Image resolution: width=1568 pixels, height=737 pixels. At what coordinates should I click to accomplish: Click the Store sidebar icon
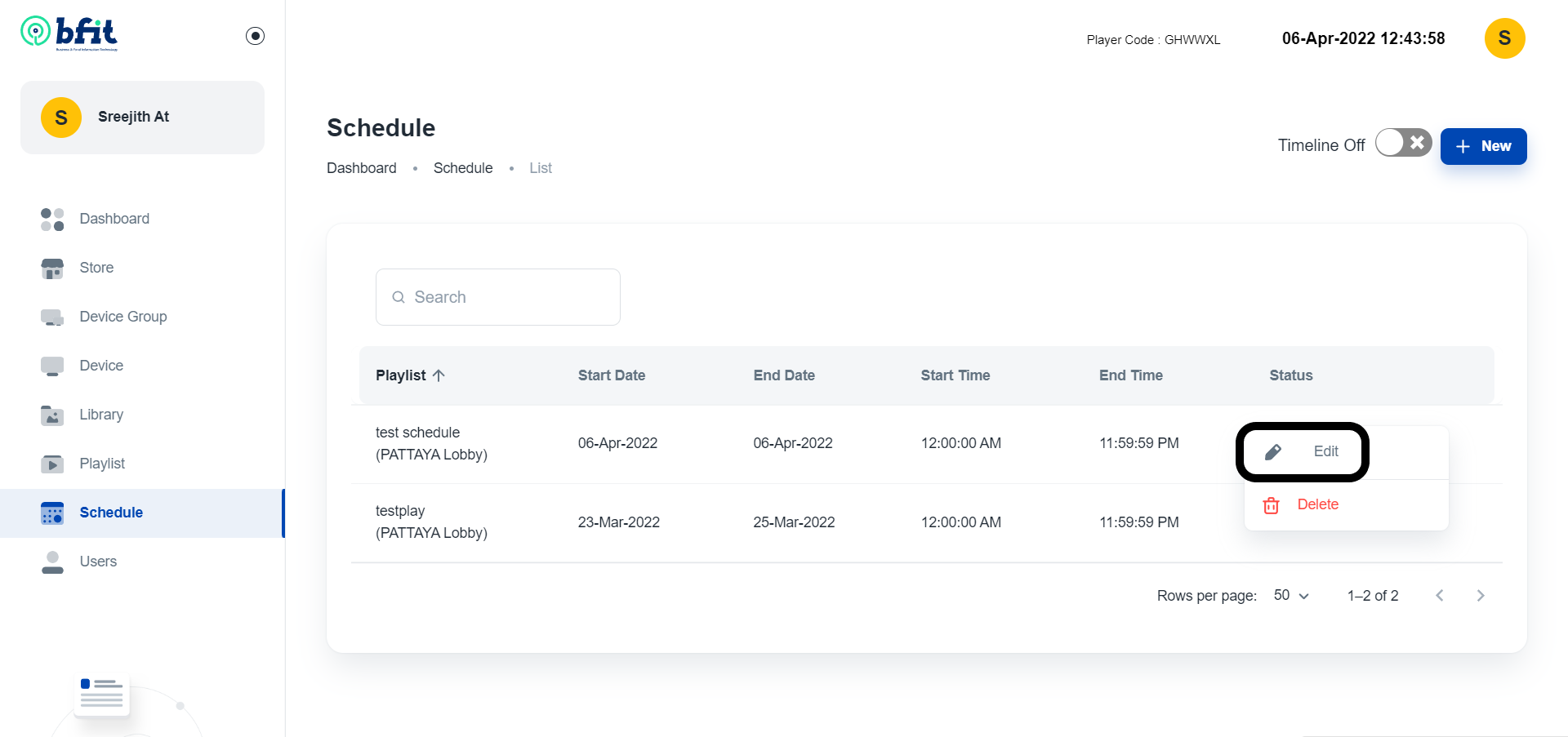coord(52,268)
